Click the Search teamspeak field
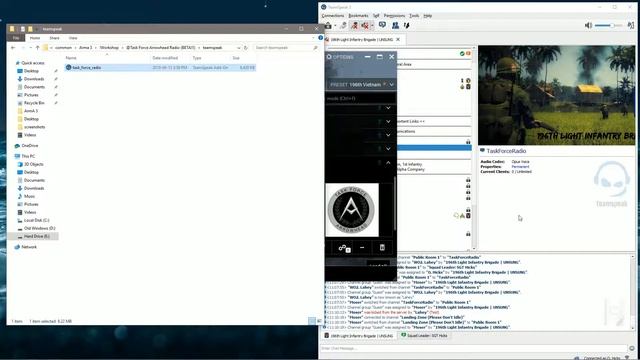The width and height of the screenshot is (640, 360). point(286,48)
